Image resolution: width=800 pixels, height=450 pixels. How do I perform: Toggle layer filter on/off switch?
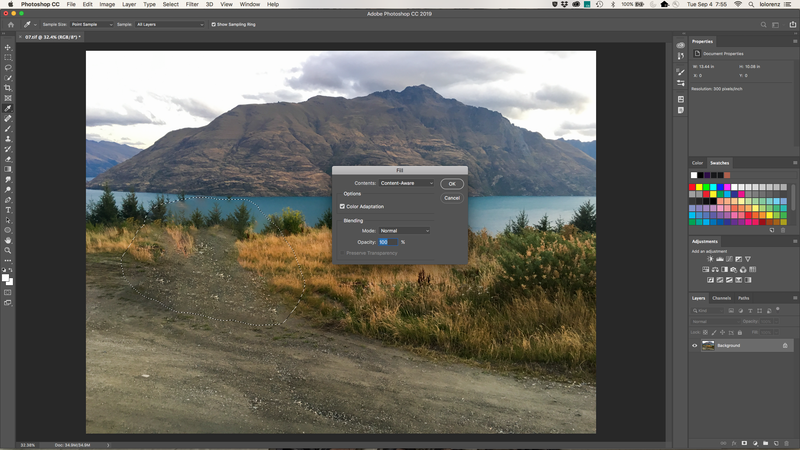[x=778, y=309]
